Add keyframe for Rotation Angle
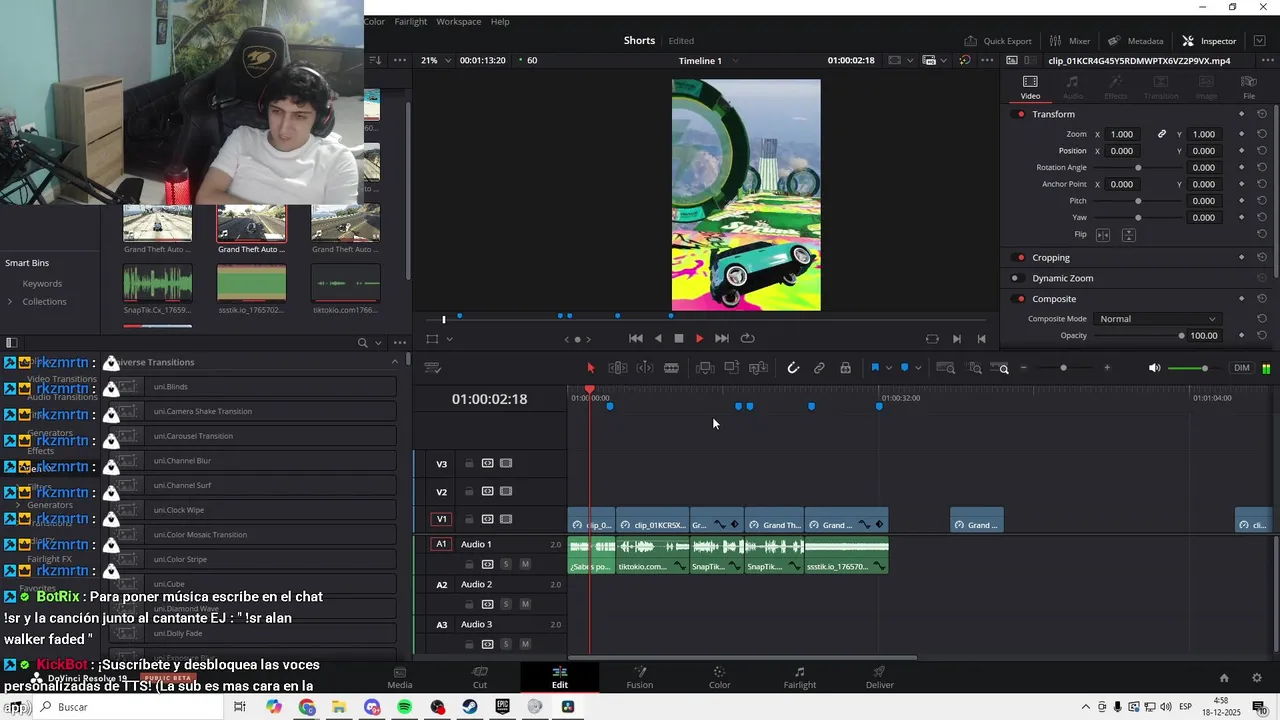Screen dimensions: 1280x720 tap(1241, 168)
